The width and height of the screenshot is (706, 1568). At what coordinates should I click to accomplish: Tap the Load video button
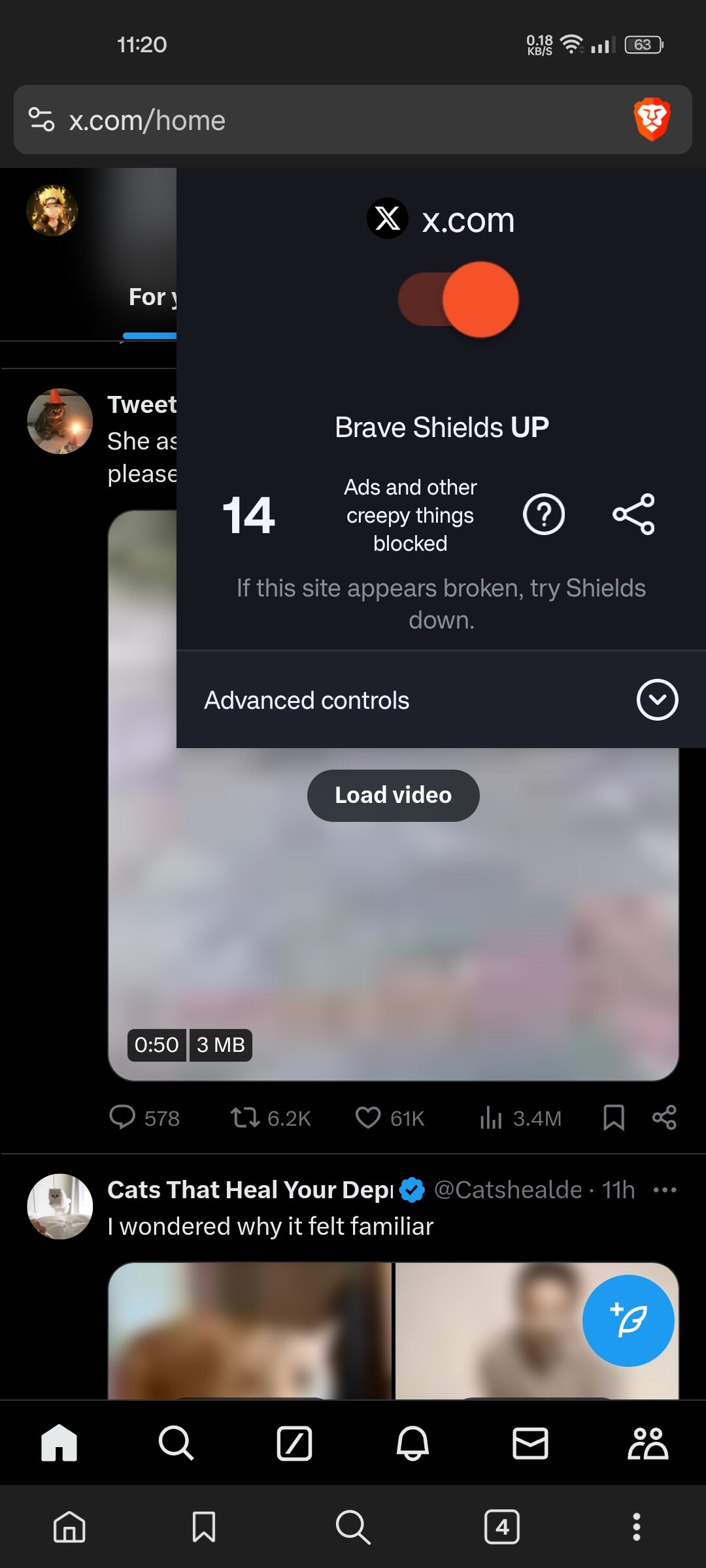coord(394,795)
